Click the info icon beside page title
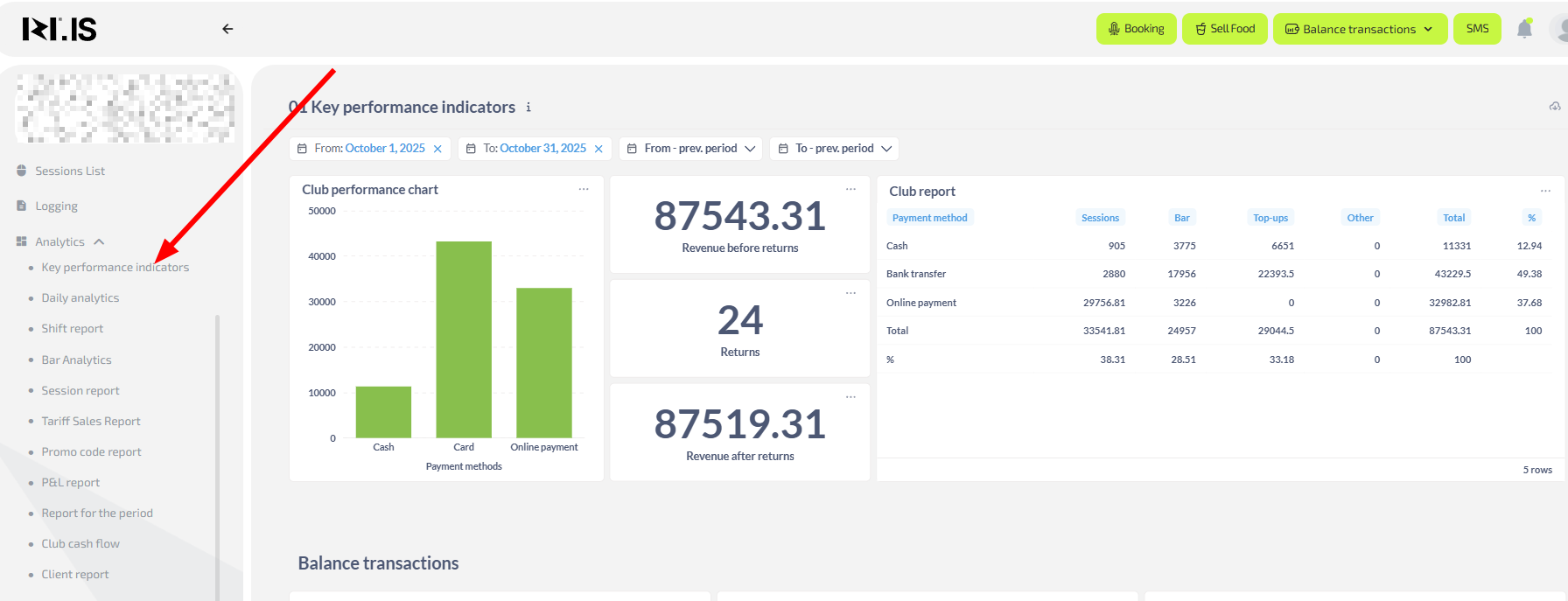The height and width of the screenshot is (601, 1568). pos(528,108)
